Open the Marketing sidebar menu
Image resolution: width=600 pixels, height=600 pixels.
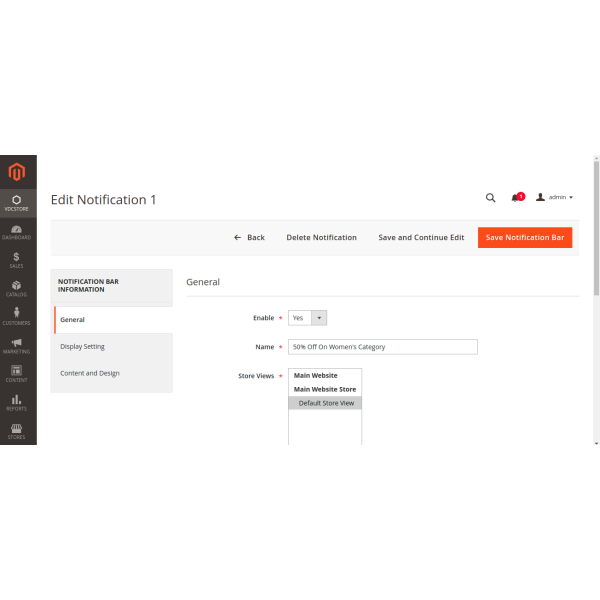[16, 345]
